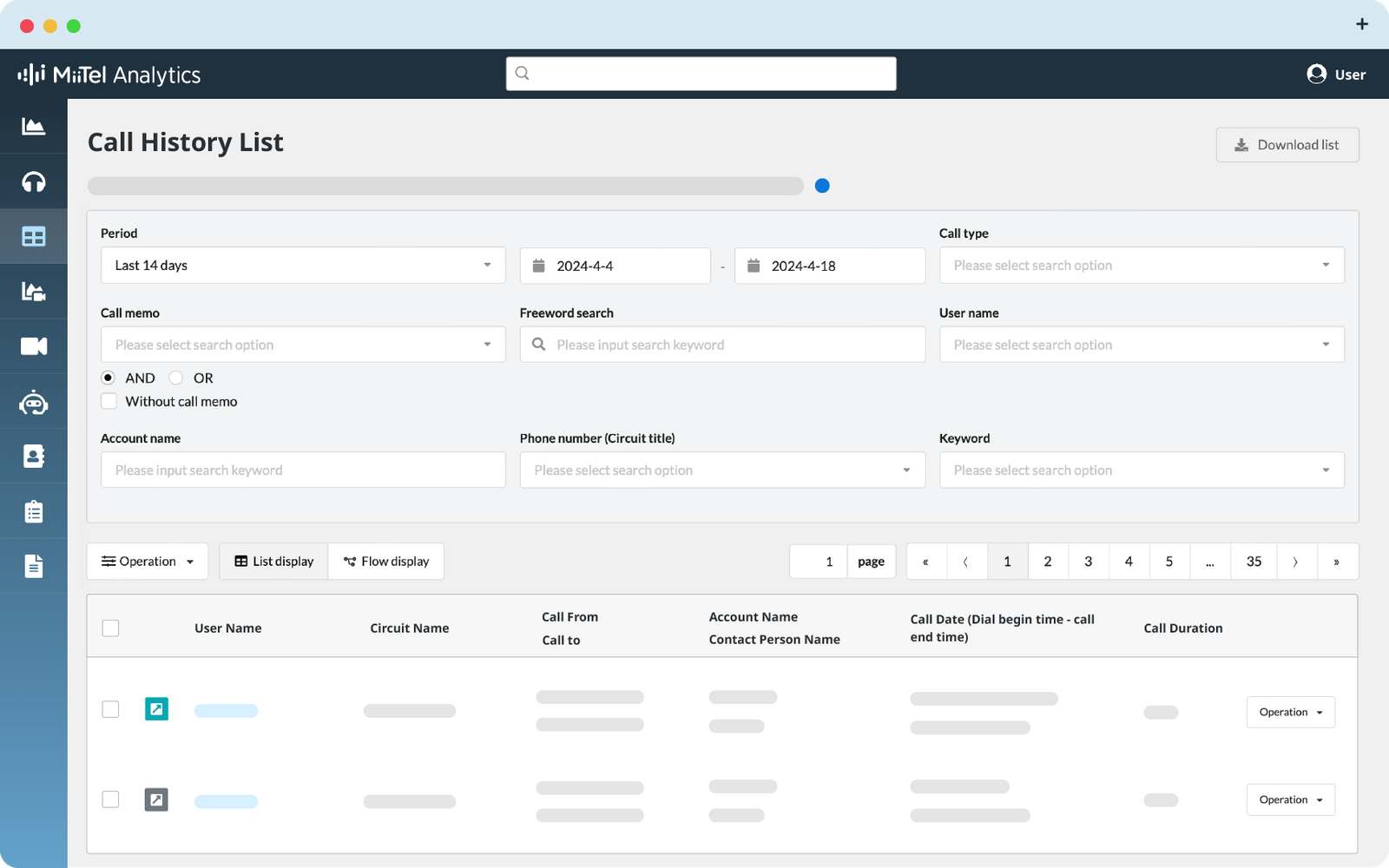
Task: Click the area chart icon in the sidebar
Action: (x=33, y=127)
